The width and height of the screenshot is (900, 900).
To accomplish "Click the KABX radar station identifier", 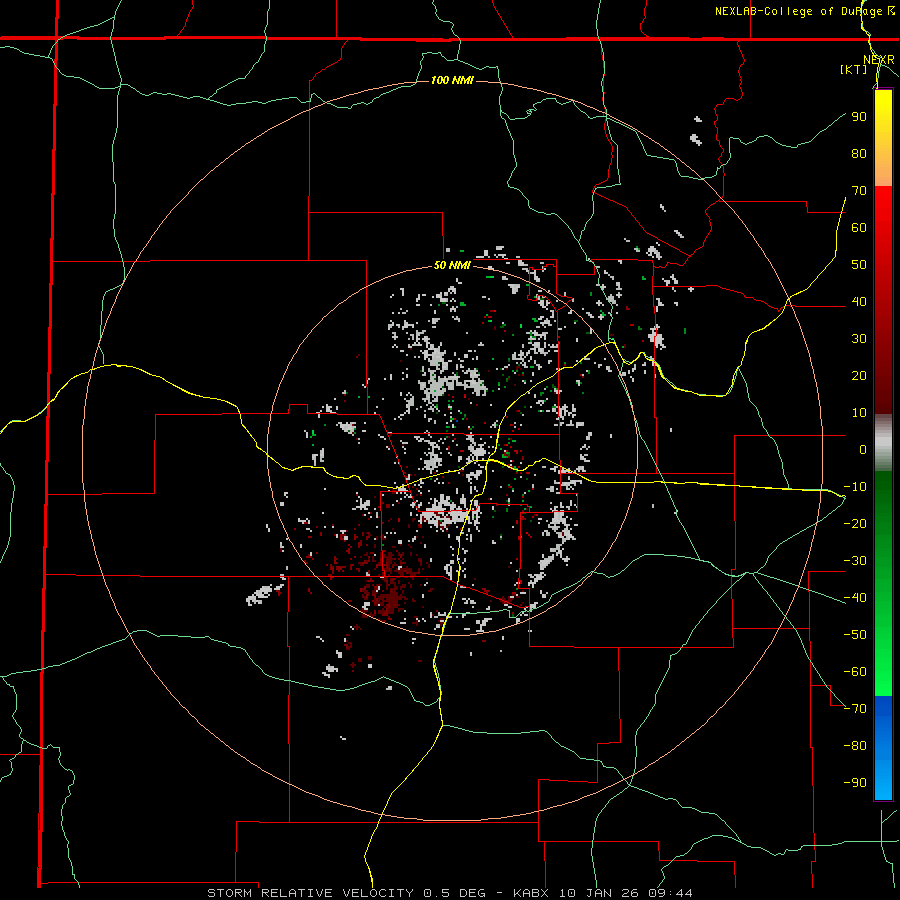I will pyautogui.click(x=533, y=893).
